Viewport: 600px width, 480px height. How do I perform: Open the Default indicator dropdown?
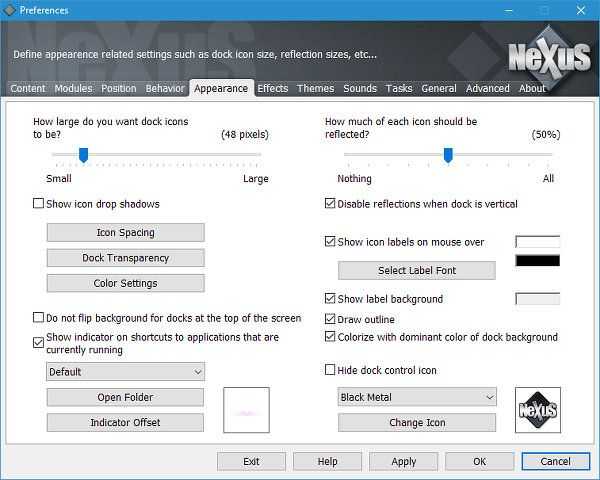click(x=125, y=372)
